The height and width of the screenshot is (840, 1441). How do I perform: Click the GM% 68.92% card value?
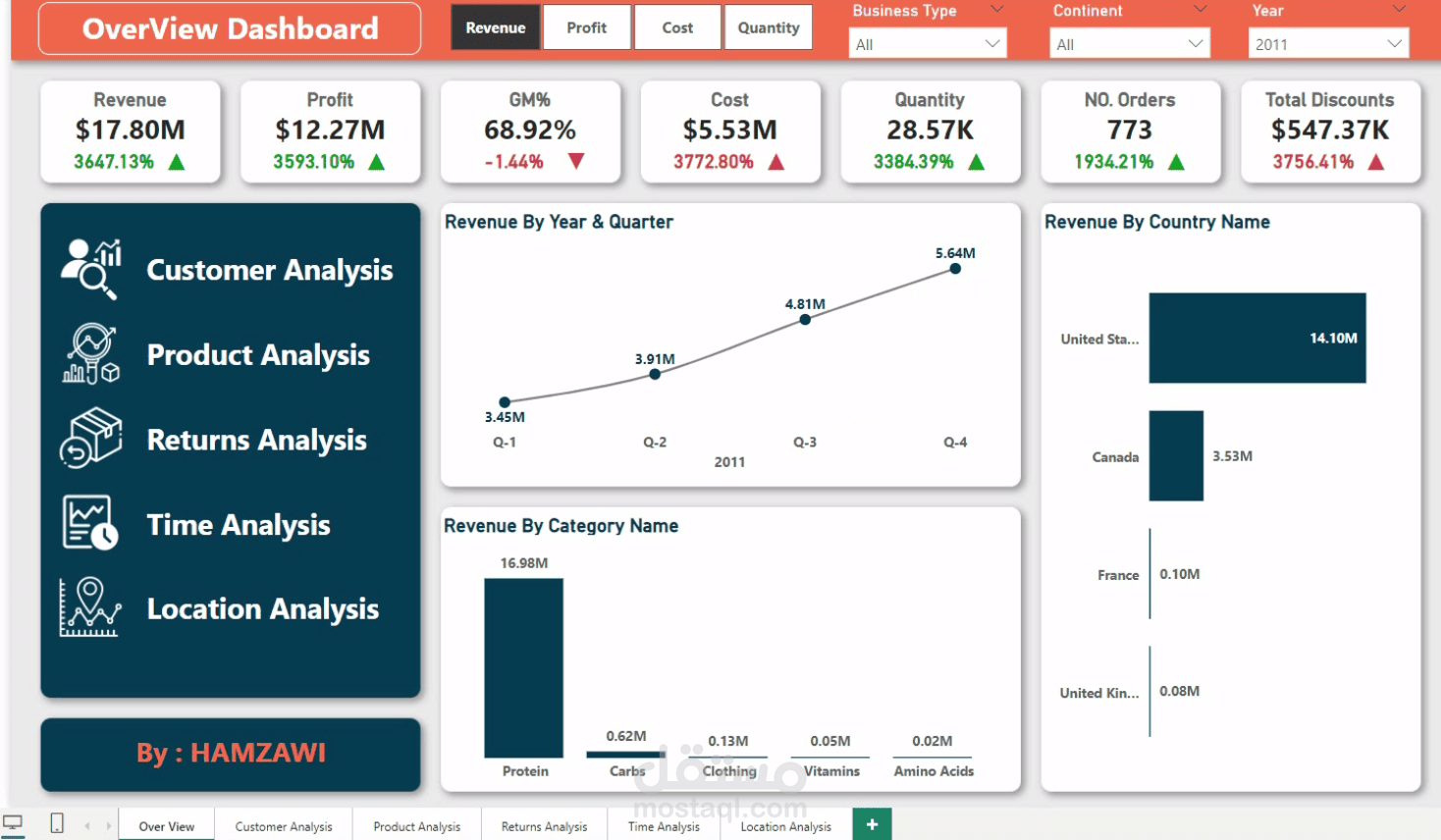tap(530, 130)
